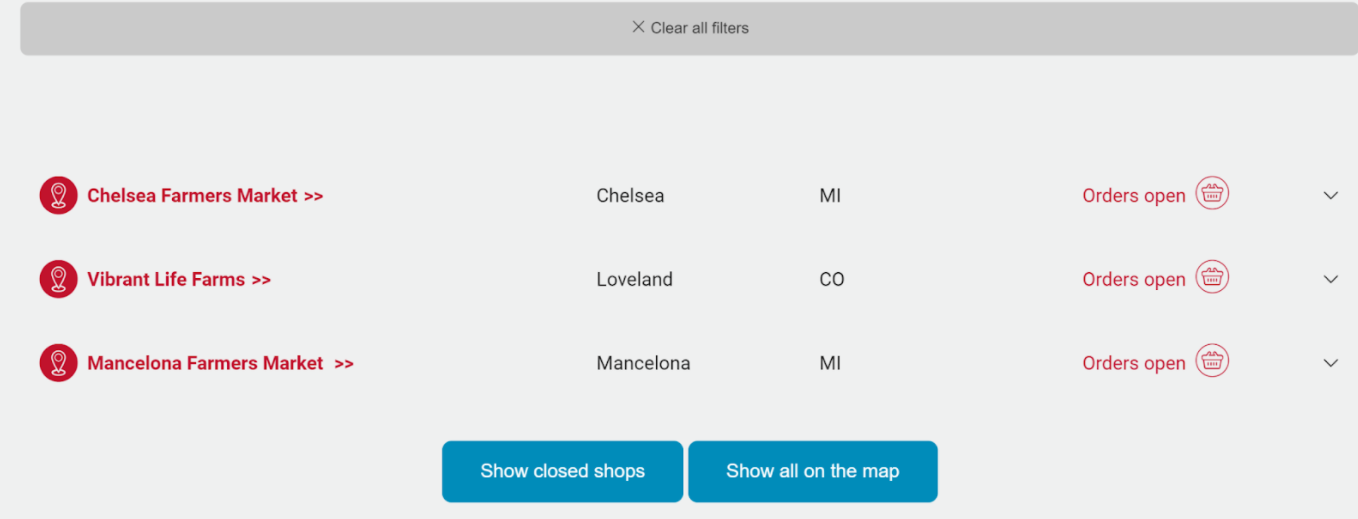Click Orders open text for Mancelona Farmers Market
Viewport: 1358px width, 519px height.
(x=1134, y=364)
